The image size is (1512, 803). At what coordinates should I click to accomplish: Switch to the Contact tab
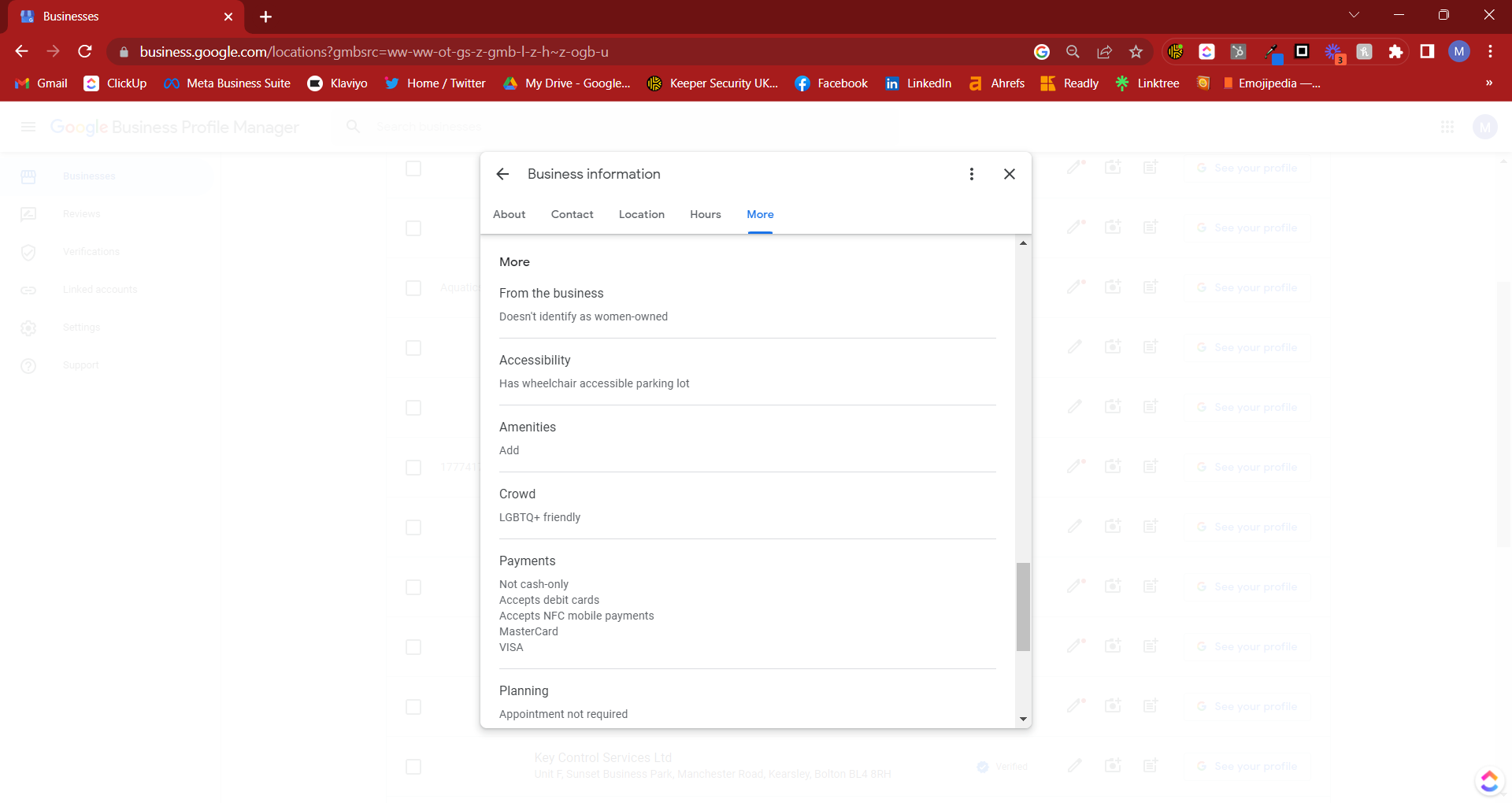coord(572,214)
